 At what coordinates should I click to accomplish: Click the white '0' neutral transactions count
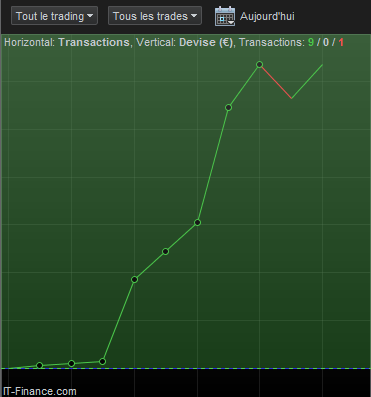[326, 42]
